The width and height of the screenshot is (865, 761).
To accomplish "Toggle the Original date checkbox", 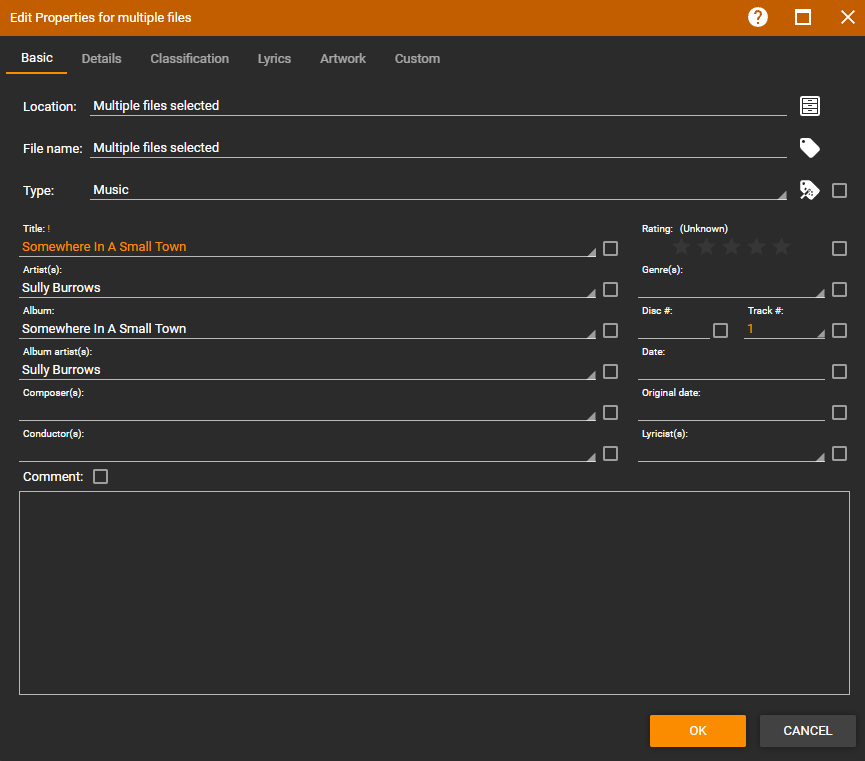I will coord(839,412).
